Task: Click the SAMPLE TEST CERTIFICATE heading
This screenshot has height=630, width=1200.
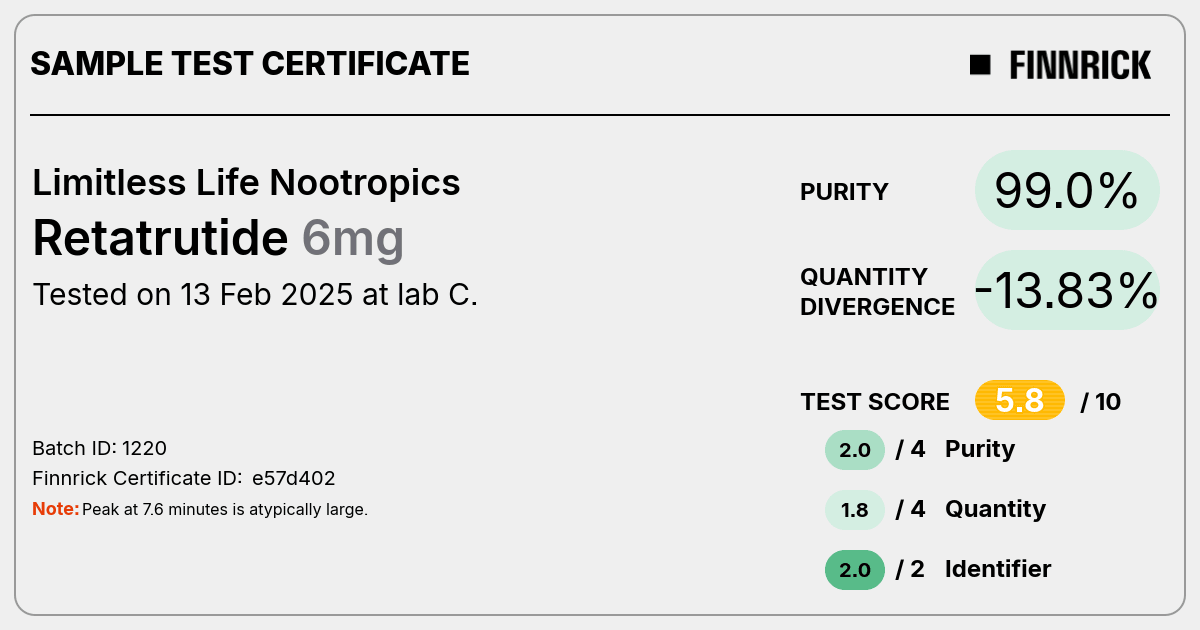Action: point(250,64)
